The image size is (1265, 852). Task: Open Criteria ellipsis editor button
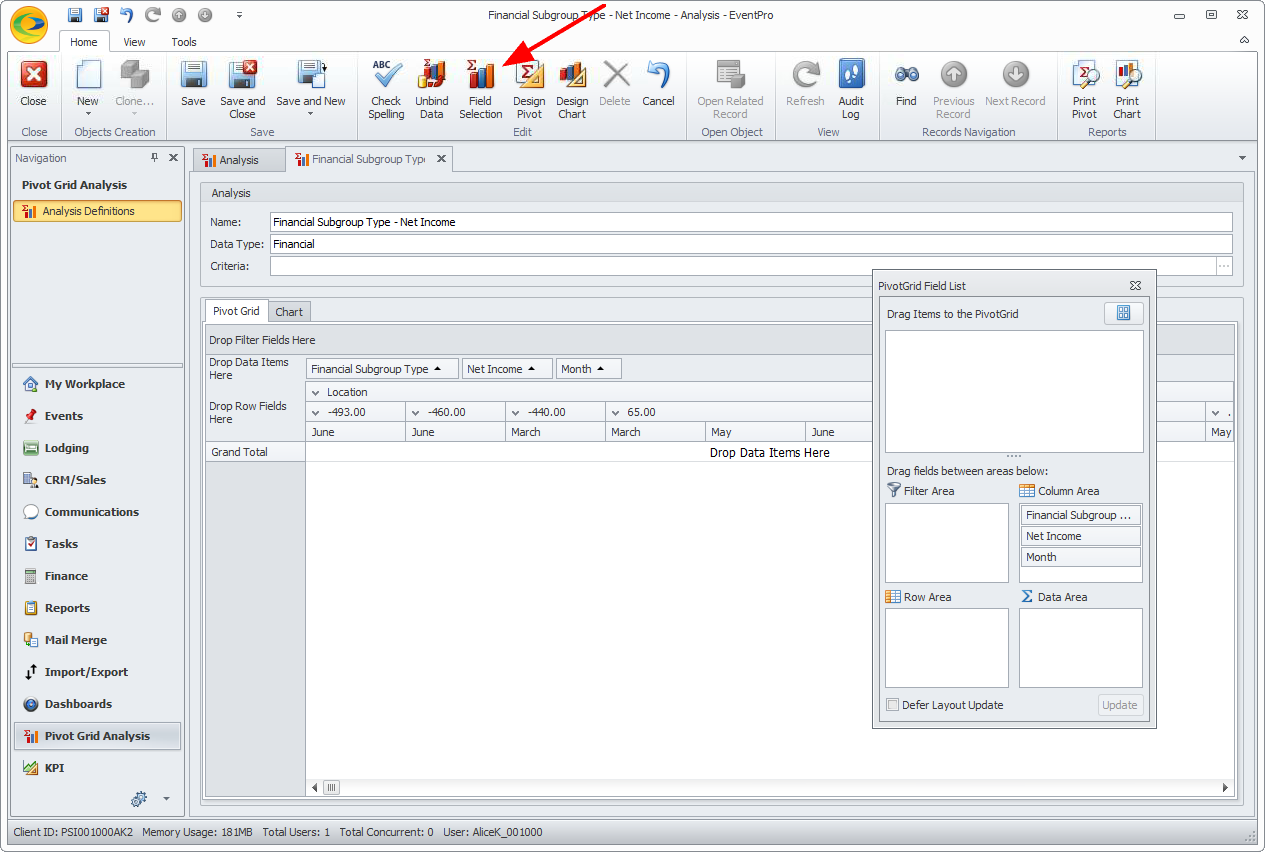tap(1224, 266)
